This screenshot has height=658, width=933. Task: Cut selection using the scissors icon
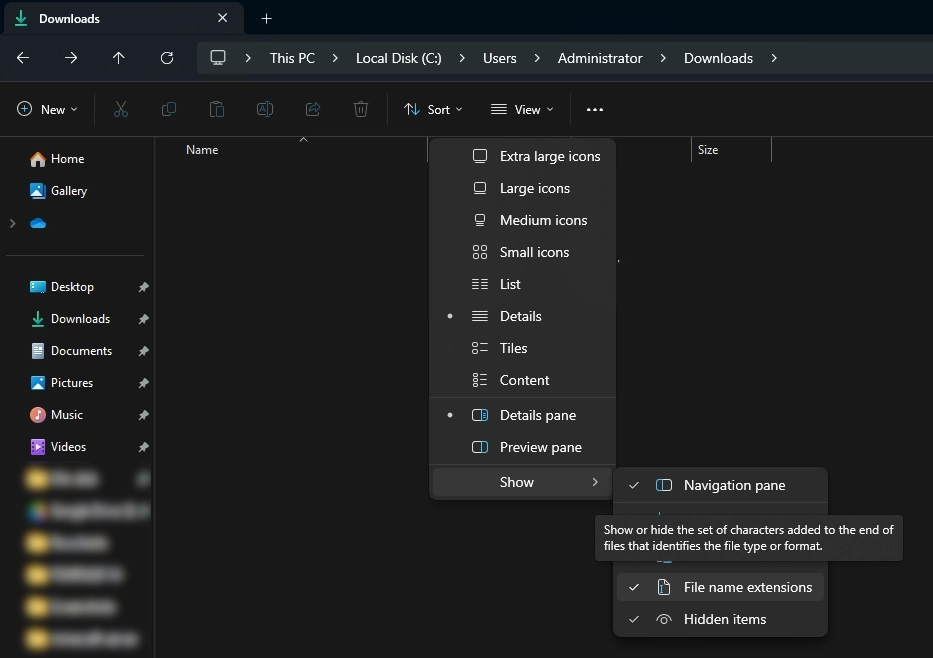point(120,110)
